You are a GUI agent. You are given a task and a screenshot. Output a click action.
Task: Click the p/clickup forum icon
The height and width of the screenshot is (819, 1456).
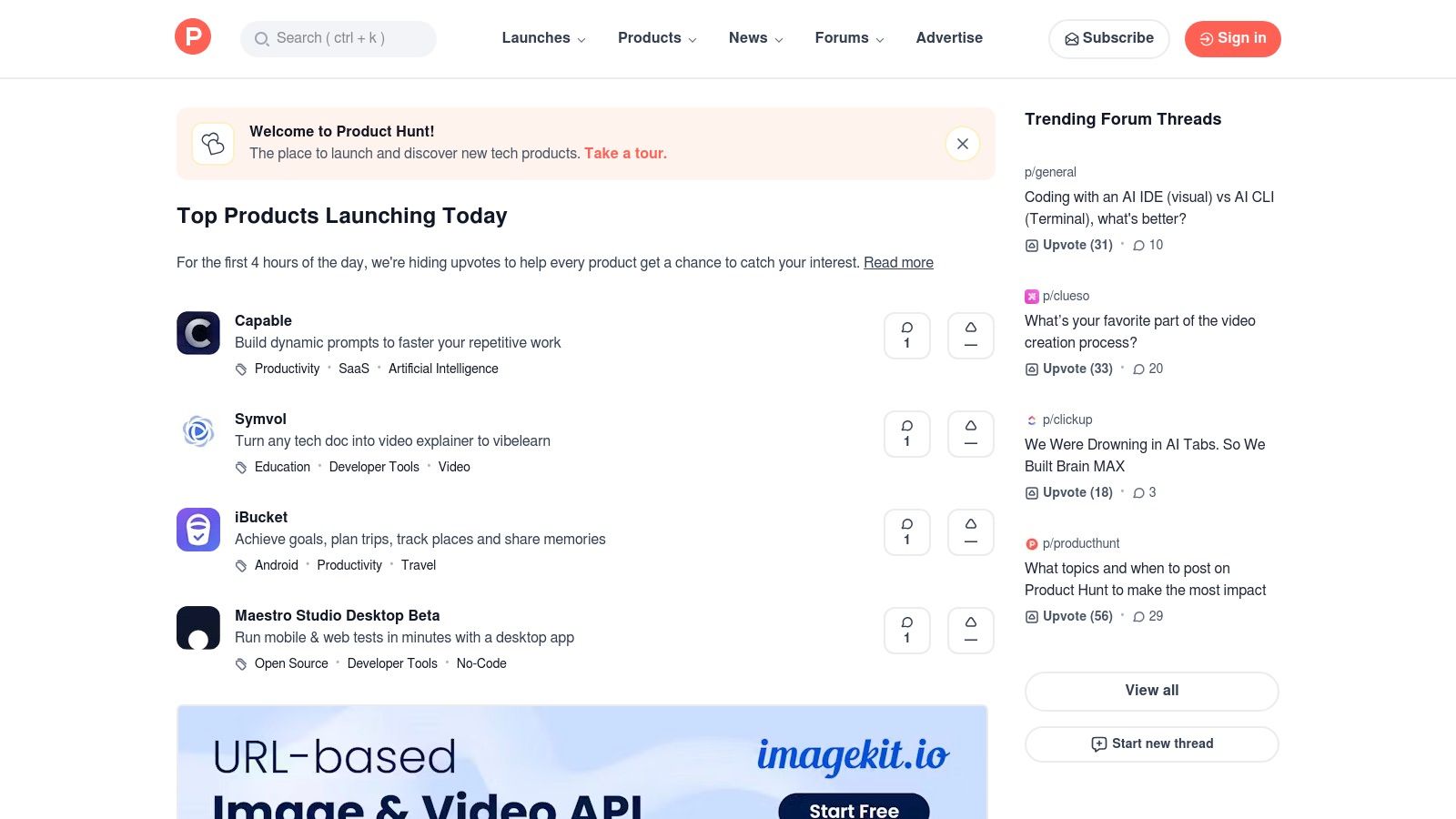coord(1031,420)
